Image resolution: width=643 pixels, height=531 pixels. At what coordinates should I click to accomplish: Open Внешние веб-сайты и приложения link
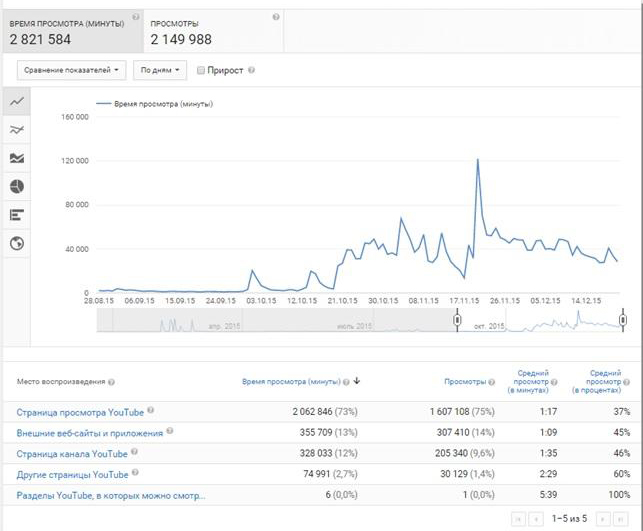coord(89,432)
